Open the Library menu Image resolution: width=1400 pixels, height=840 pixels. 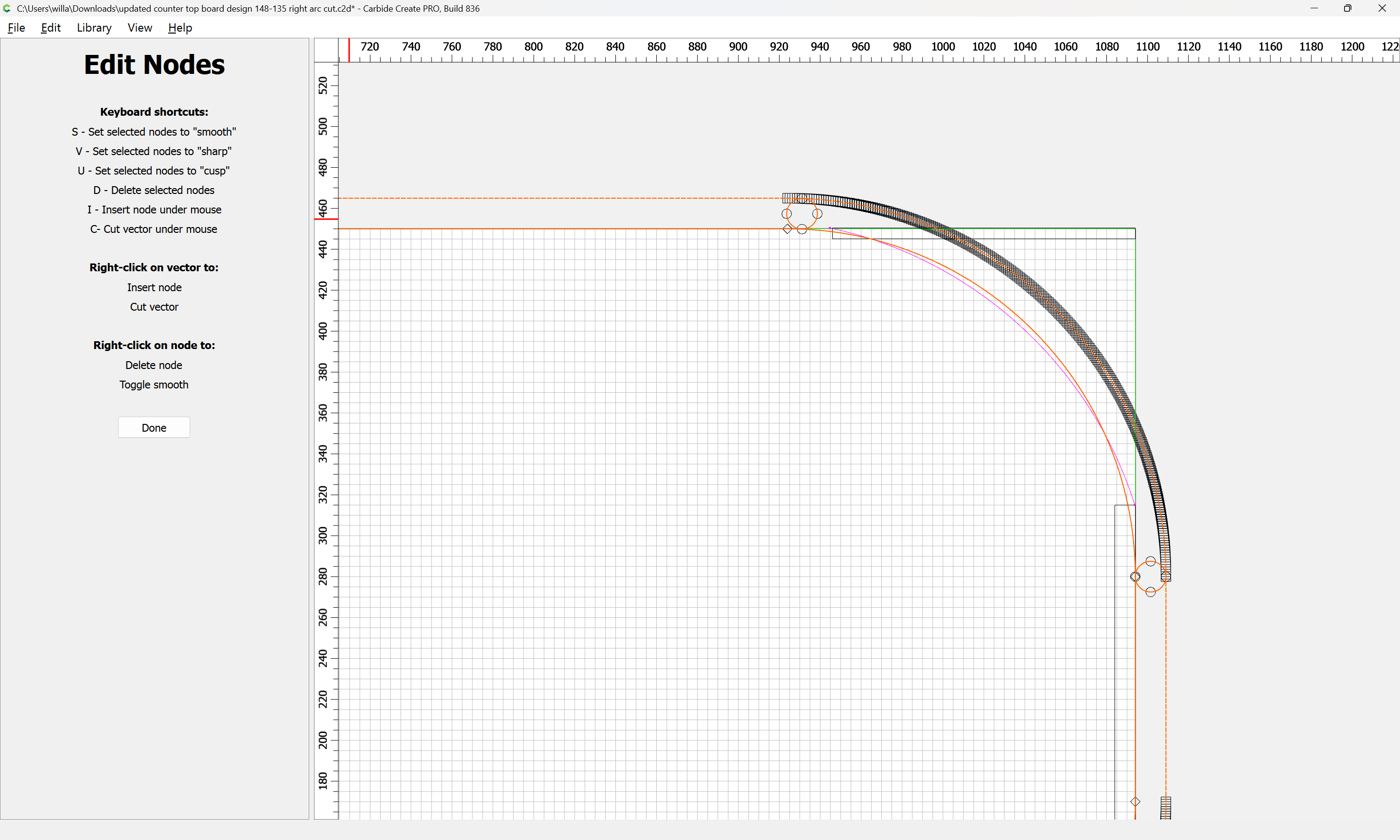tap(94, 28)
